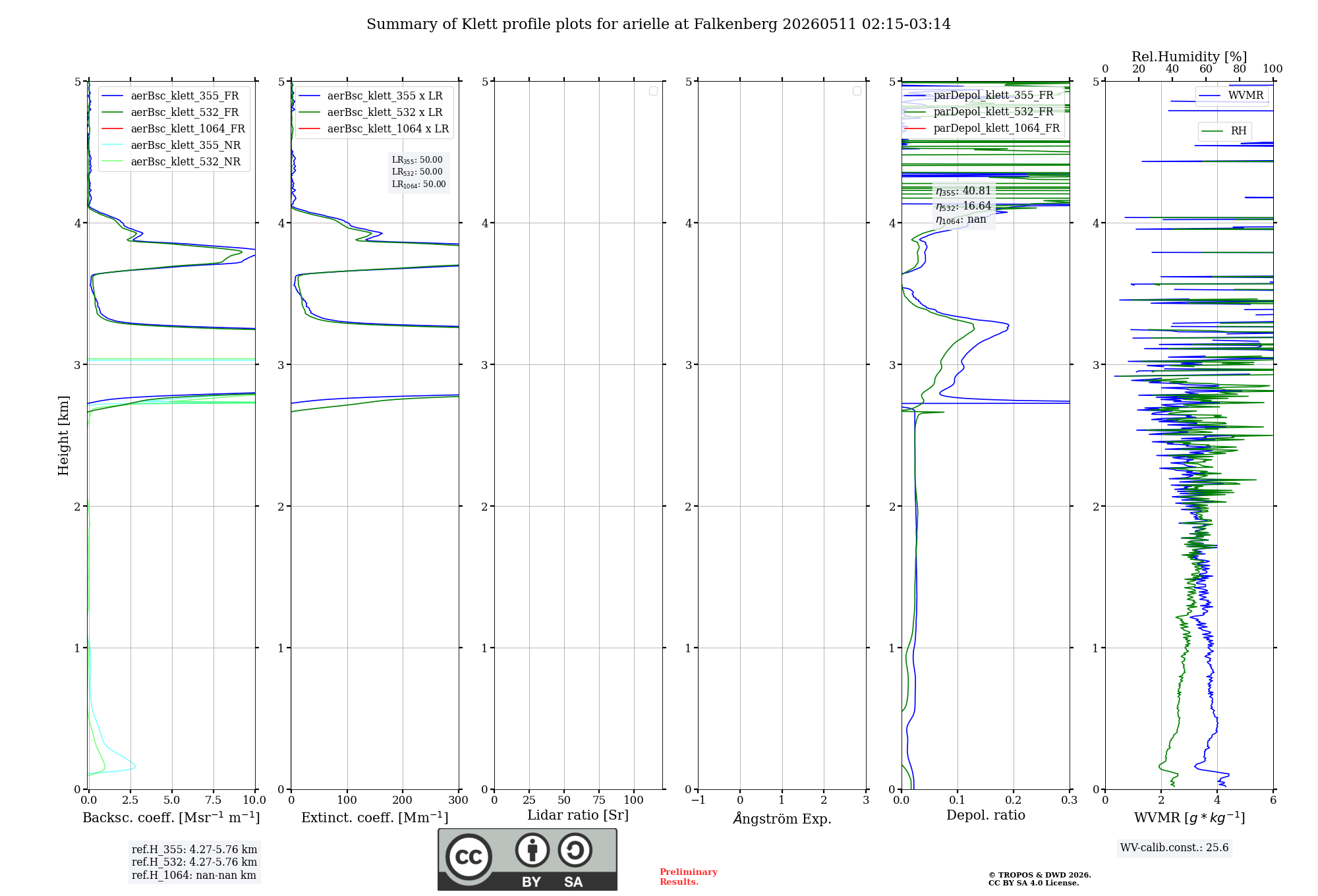Click legend entry parDepol_klett_355_FR
1318x896 pixels.
(x=982, y=95)
